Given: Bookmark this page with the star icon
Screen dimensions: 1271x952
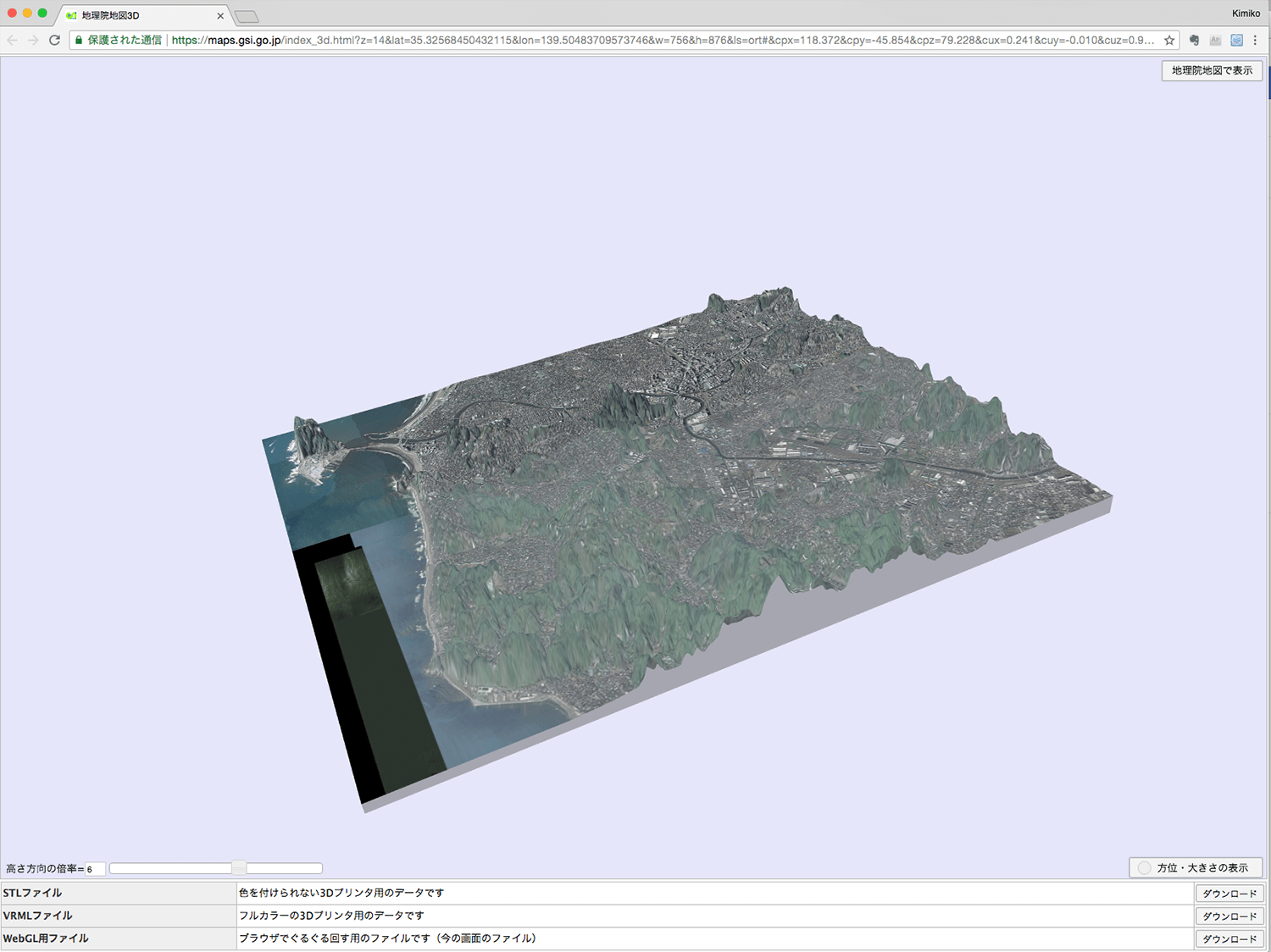Looking at the screenshot, I should 1169,40.
